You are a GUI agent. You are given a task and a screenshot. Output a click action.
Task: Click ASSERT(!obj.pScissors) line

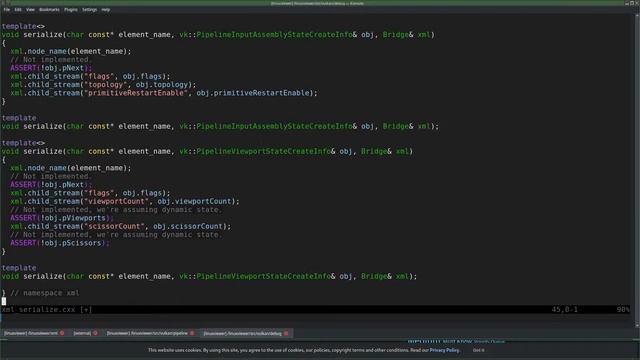60,243
